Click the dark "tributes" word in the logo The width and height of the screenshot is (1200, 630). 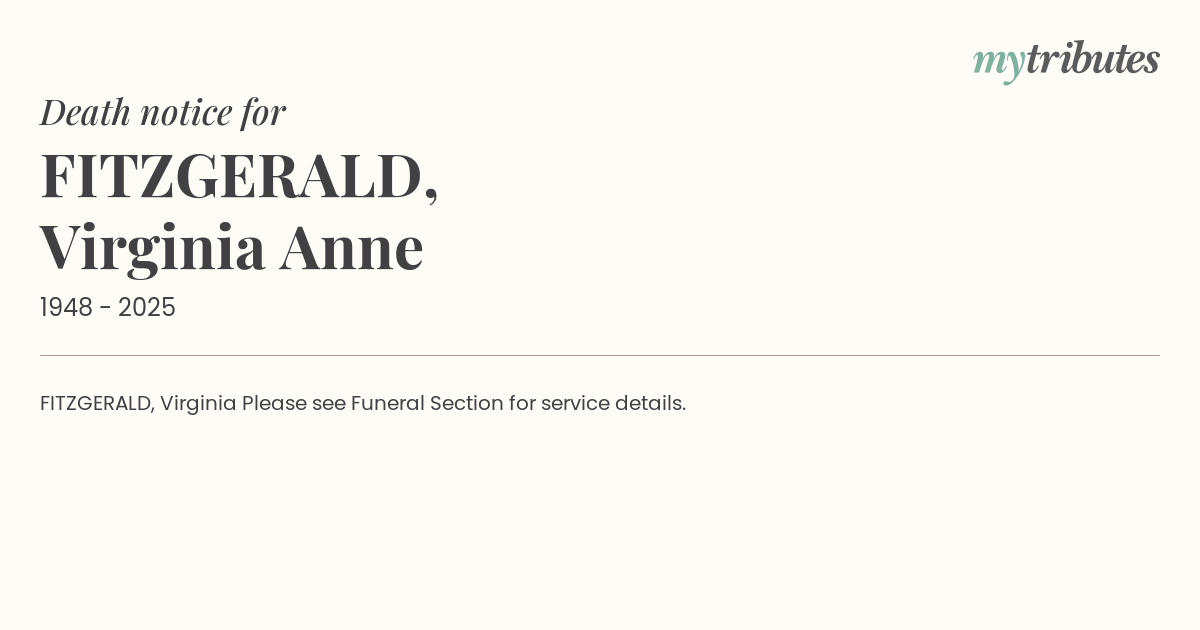(1092, 59)
